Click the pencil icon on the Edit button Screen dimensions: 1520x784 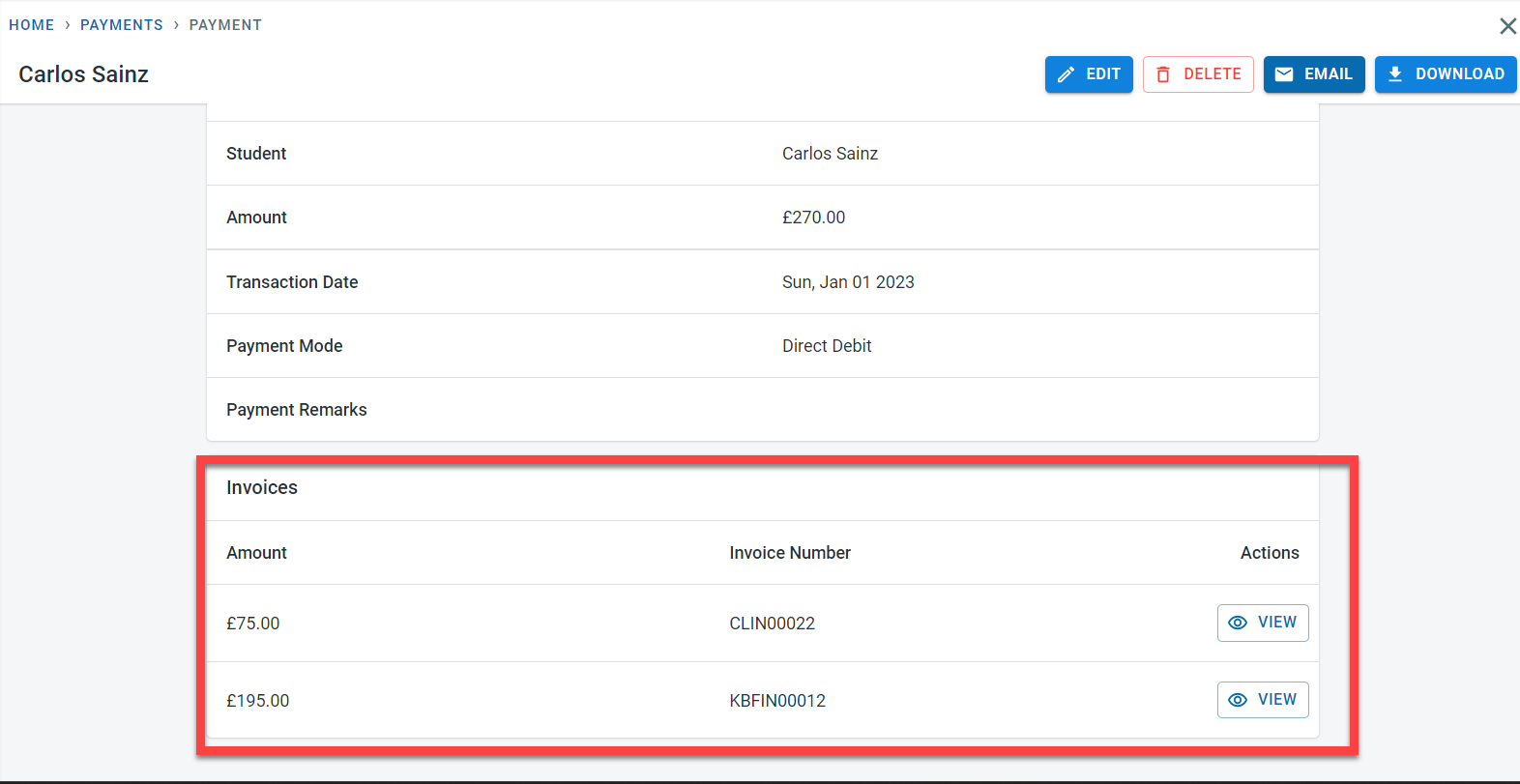point(1066,74)
